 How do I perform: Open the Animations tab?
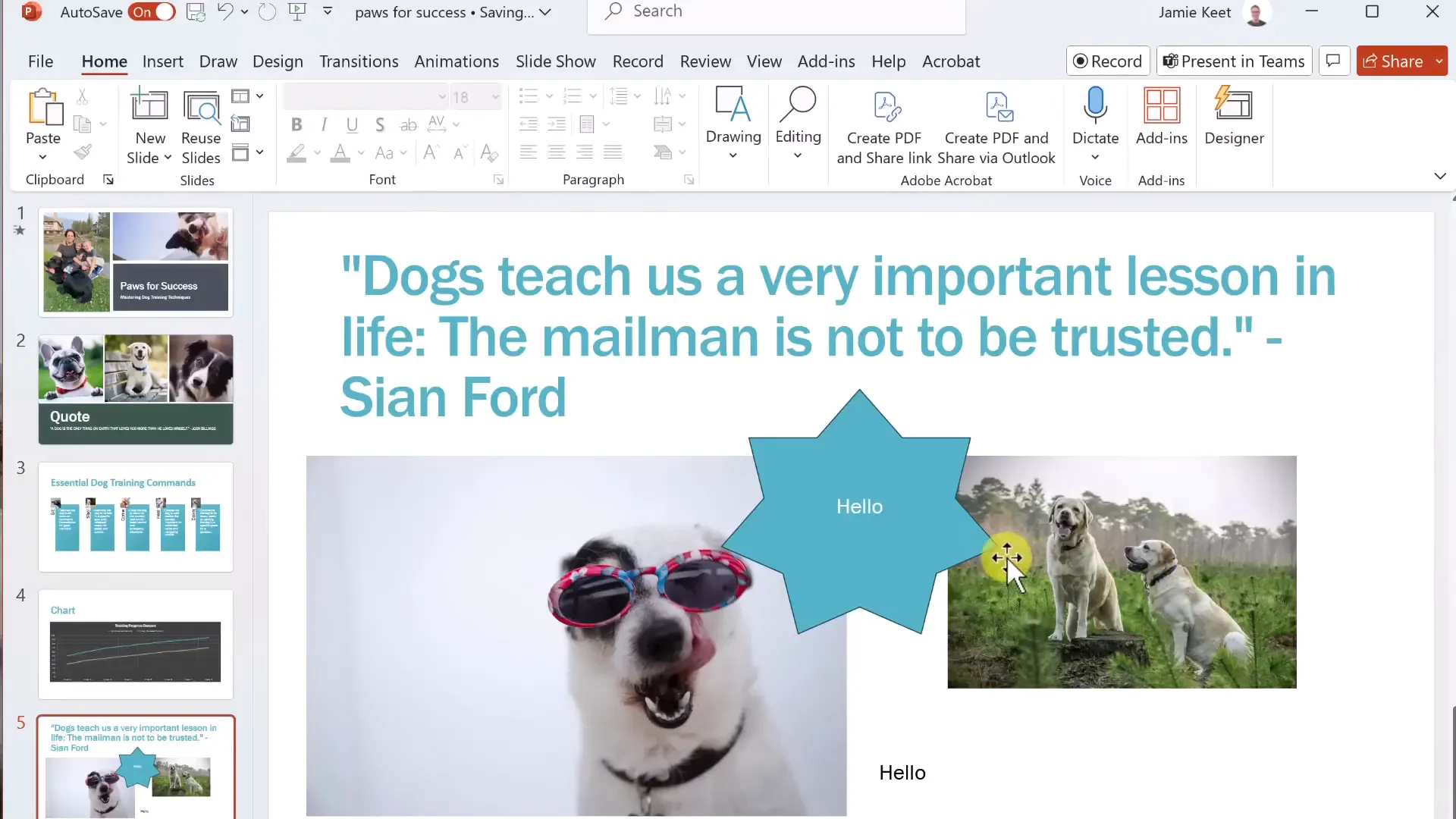[x=457, y=61]
